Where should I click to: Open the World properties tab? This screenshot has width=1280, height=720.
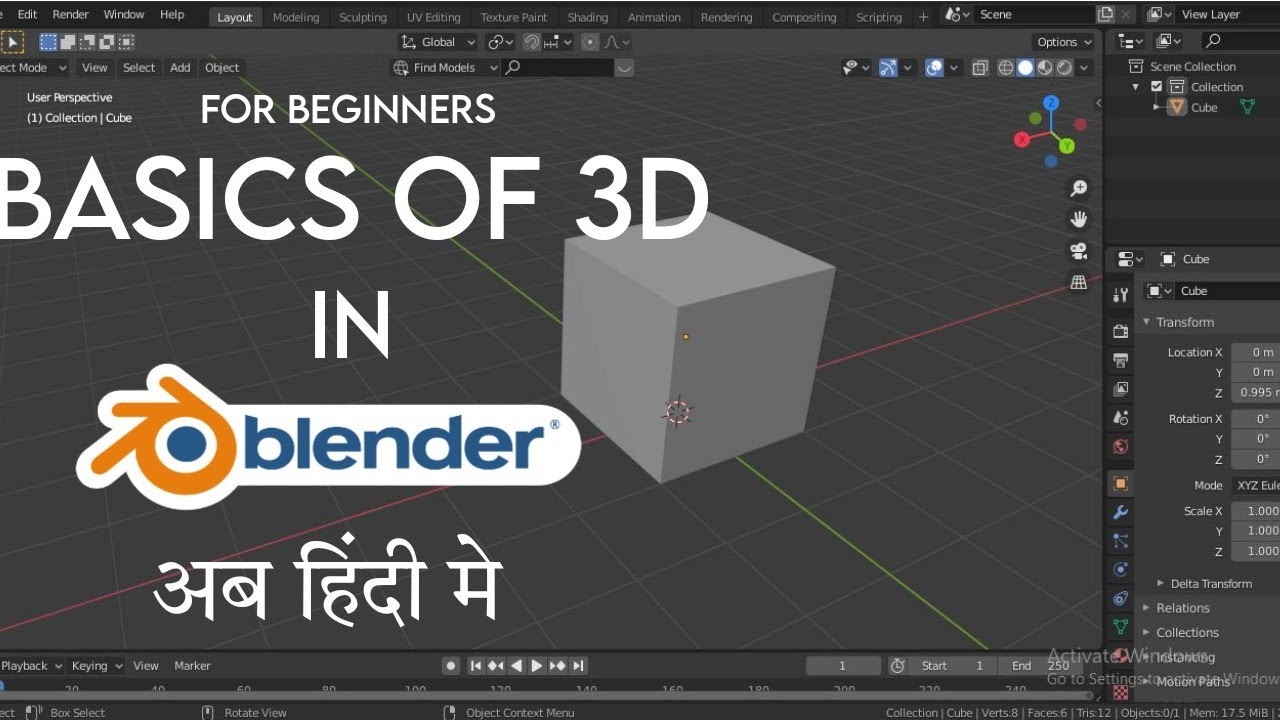pyautogui.click(x=1121, y=447)
